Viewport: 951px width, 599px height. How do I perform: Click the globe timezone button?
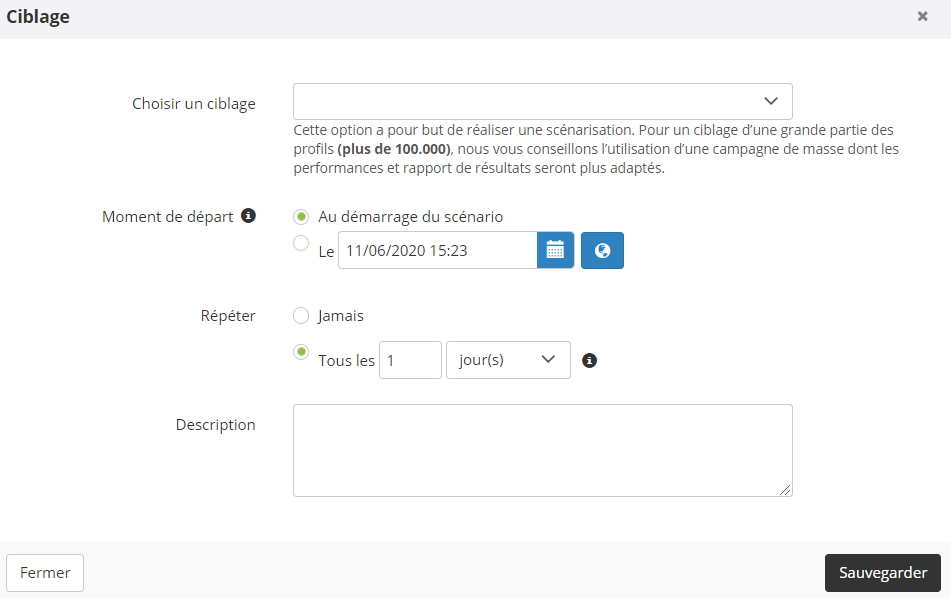click(602, 250)
